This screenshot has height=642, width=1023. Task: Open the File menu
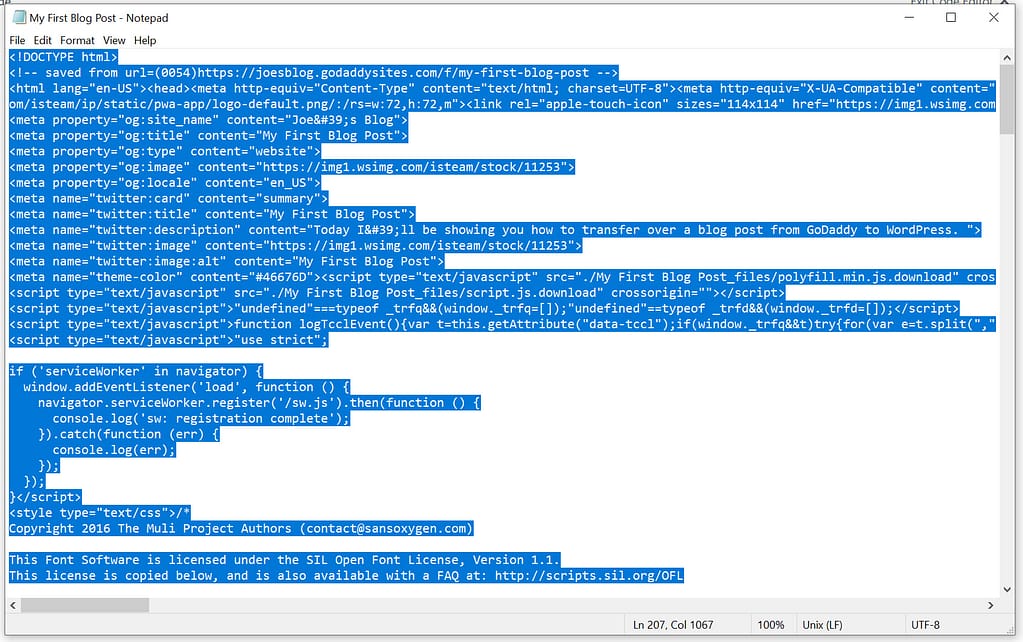(x=18, y=40)
